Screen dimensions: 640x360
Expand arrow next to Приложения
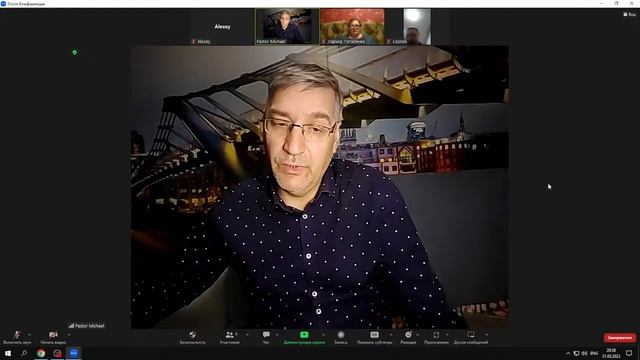pos(447,335)
